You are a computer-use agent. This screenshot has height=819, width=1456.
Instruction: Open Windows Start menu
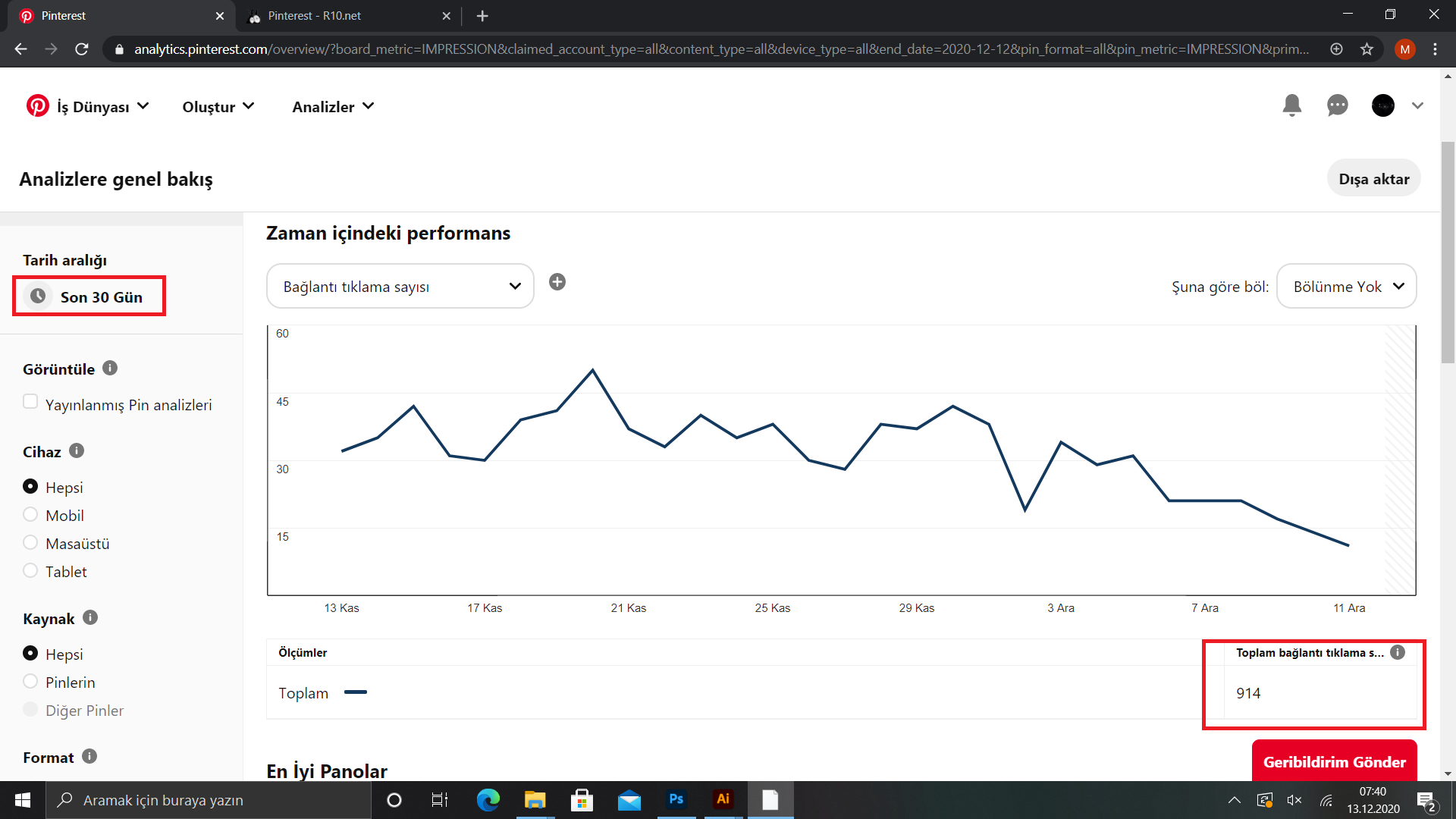(23, 800)
